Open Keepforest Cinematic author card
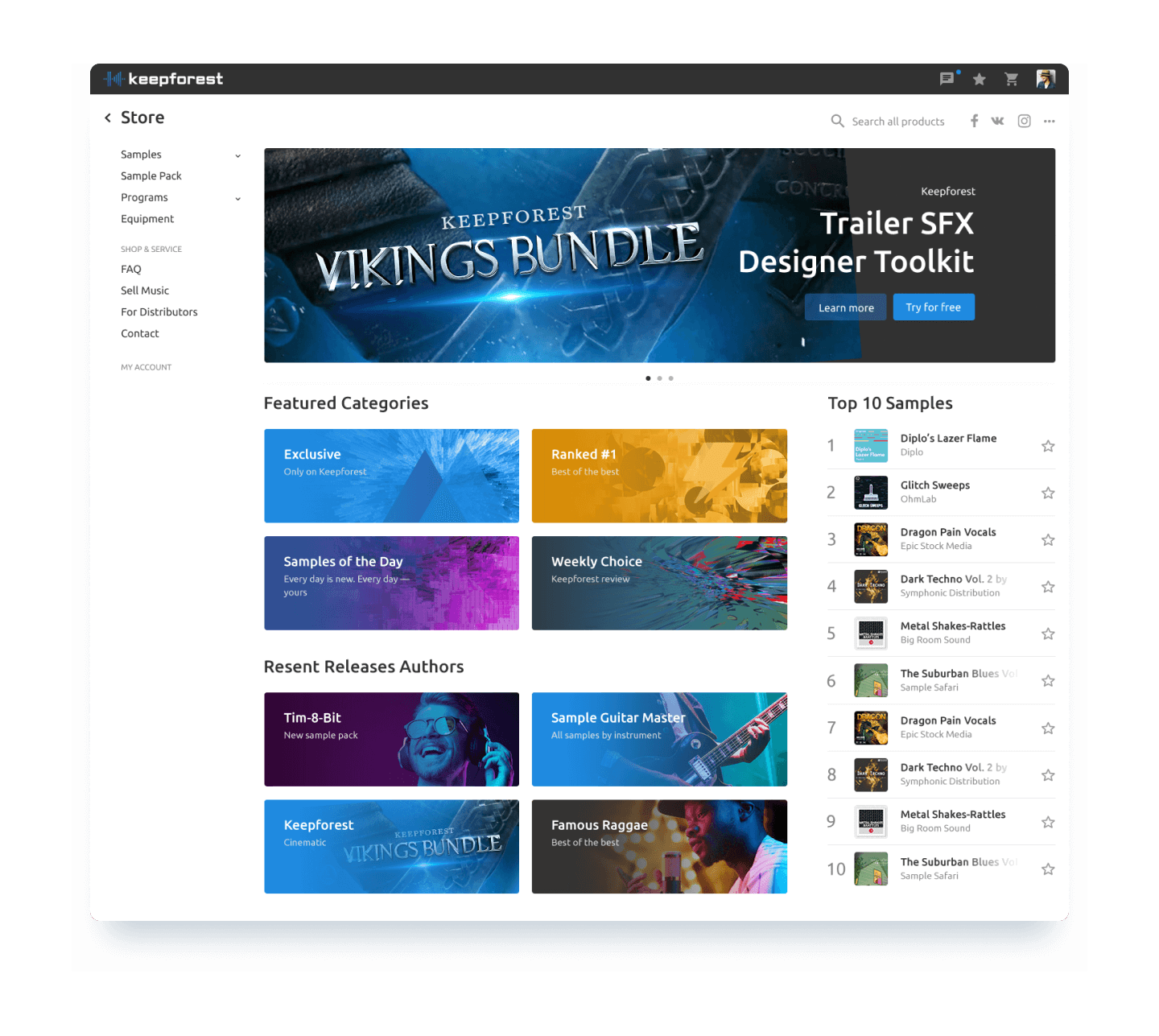Image resolution: width=1159 pixels, height=1036 pixels. 392,846
